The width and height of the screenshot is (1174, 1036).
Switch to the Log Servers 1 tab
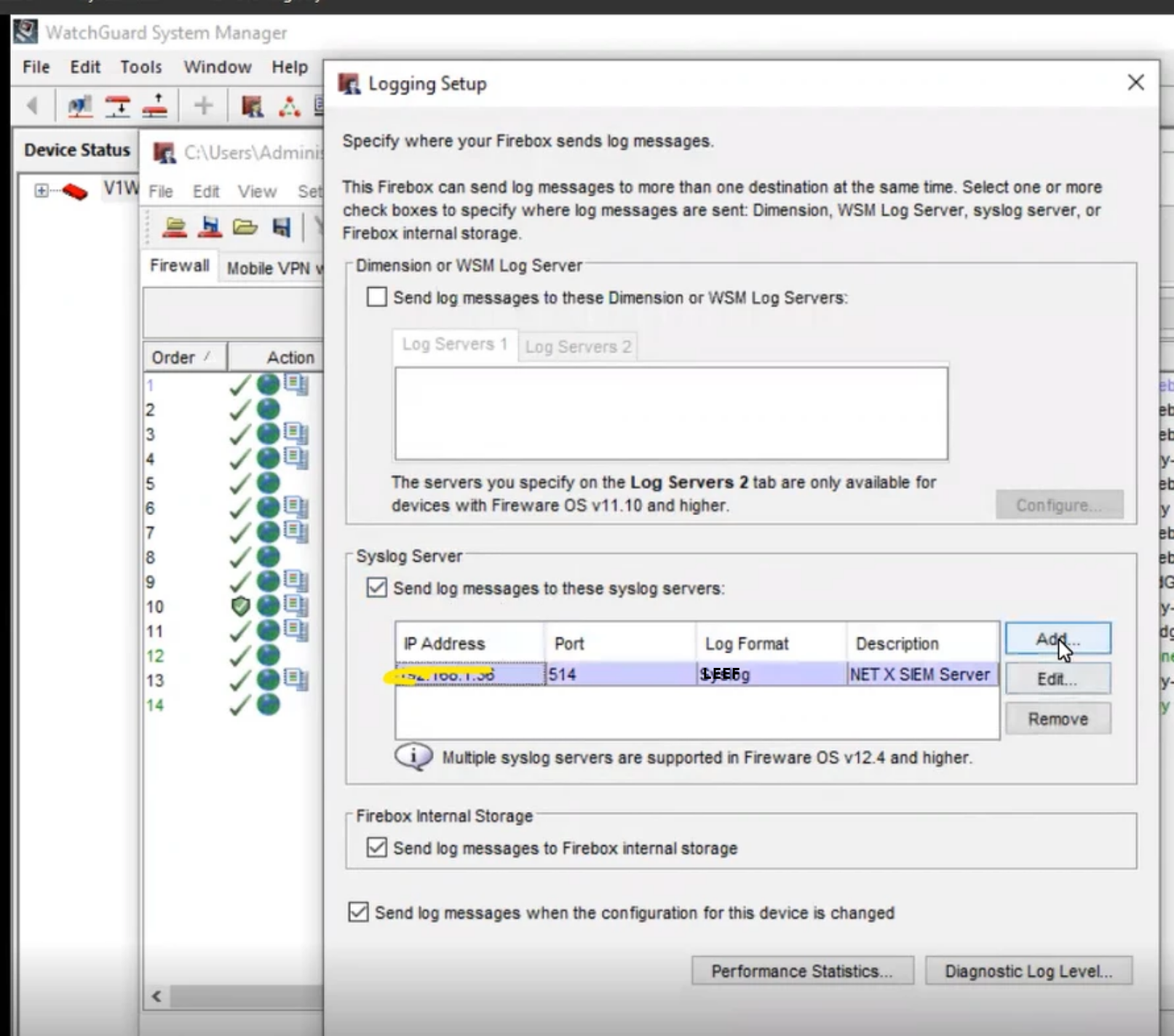click(x=455, y=345)
